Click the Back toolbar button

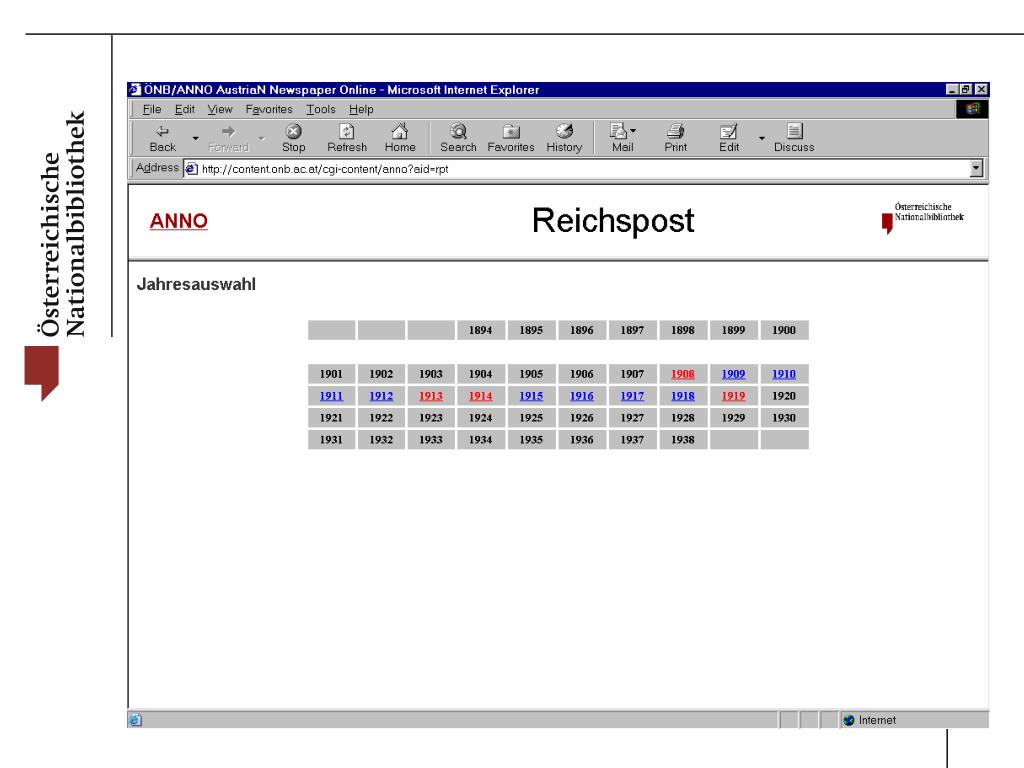click(163, 138)
